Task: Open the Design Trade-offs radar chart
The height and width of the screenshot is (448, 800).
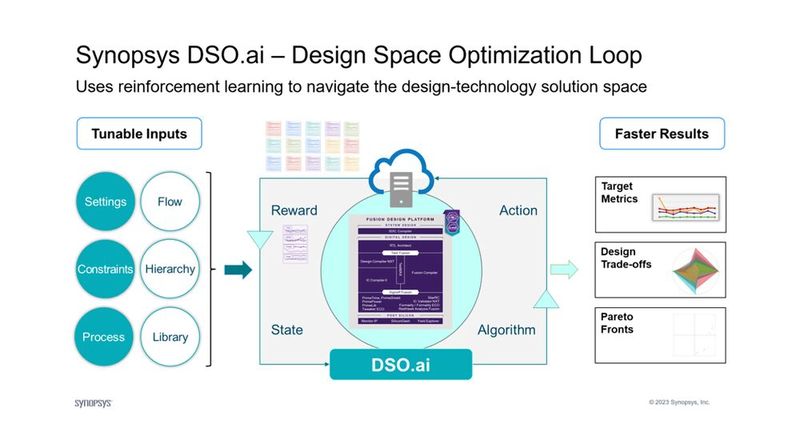Action: point(695,271)
